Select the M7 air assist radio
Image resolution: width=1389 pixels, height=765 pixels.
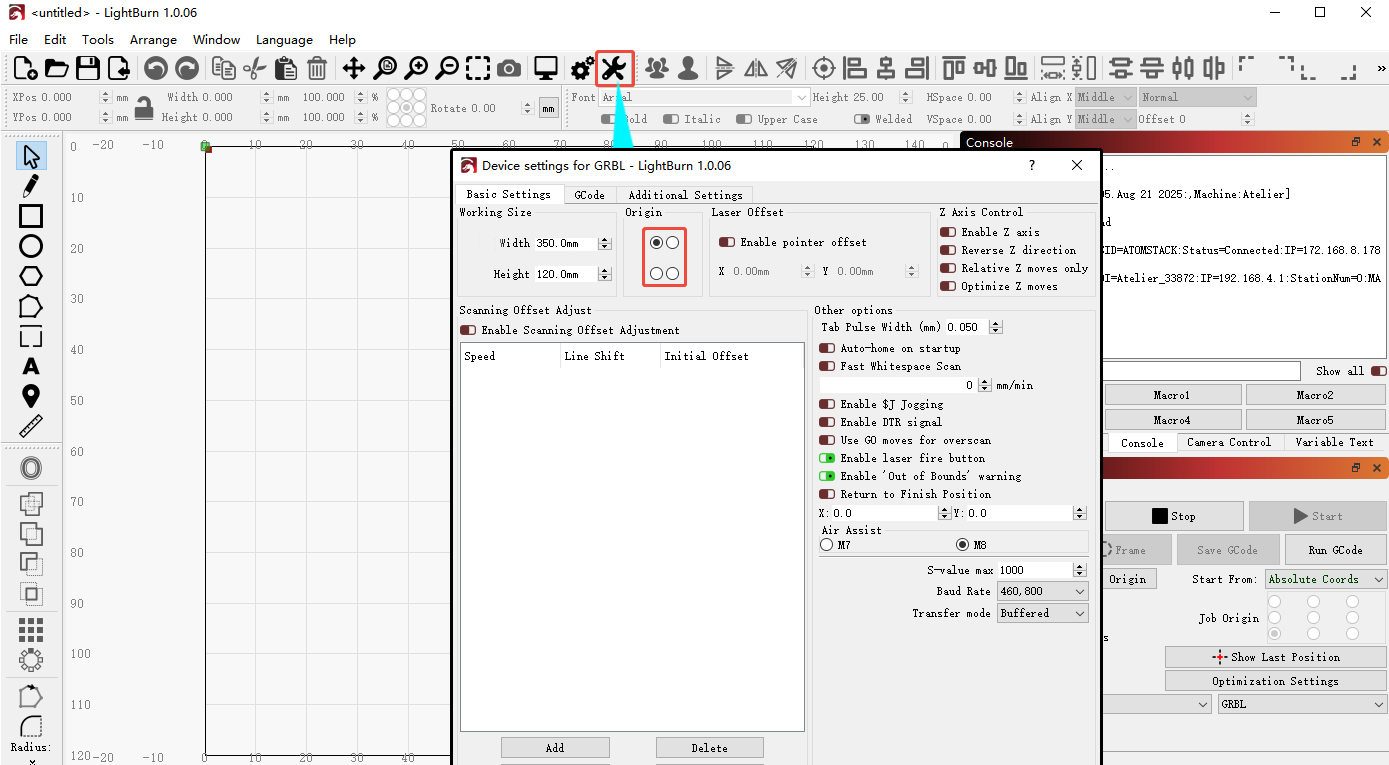coord(826,545)
